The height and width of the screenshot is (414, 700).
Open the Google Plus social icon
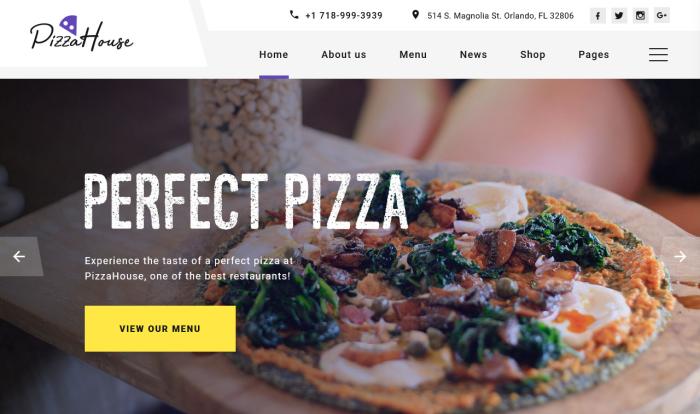(662, 16)
